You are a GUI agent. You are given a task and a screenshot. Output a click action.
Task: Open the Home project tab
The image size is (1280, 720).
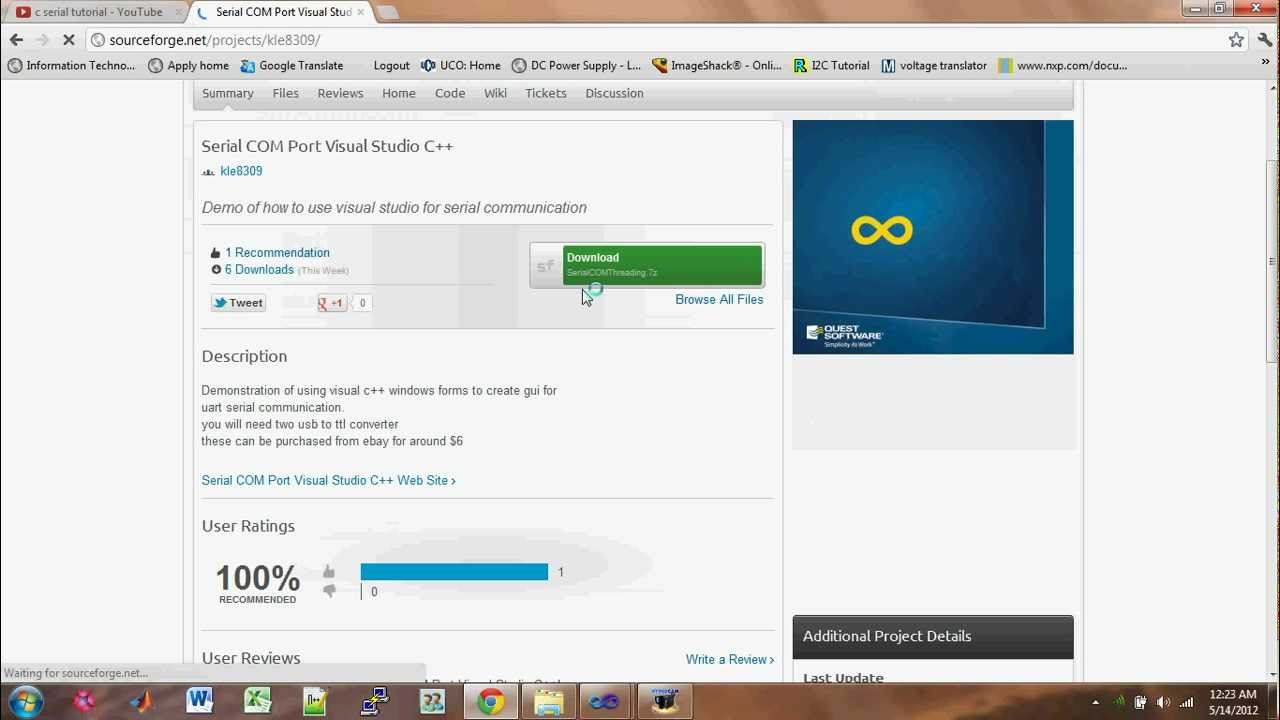tap(398, 93)
